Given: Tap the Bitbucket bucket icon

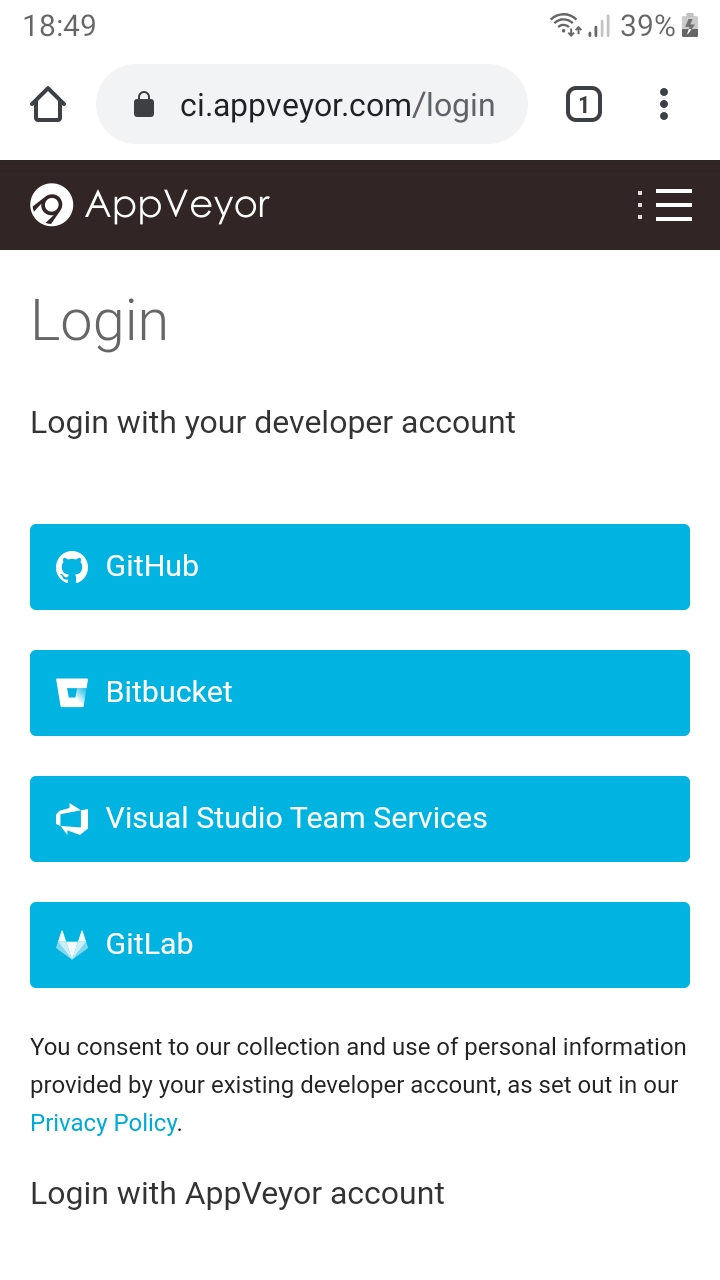Looking at the screenshot, I should click(72, 692).
